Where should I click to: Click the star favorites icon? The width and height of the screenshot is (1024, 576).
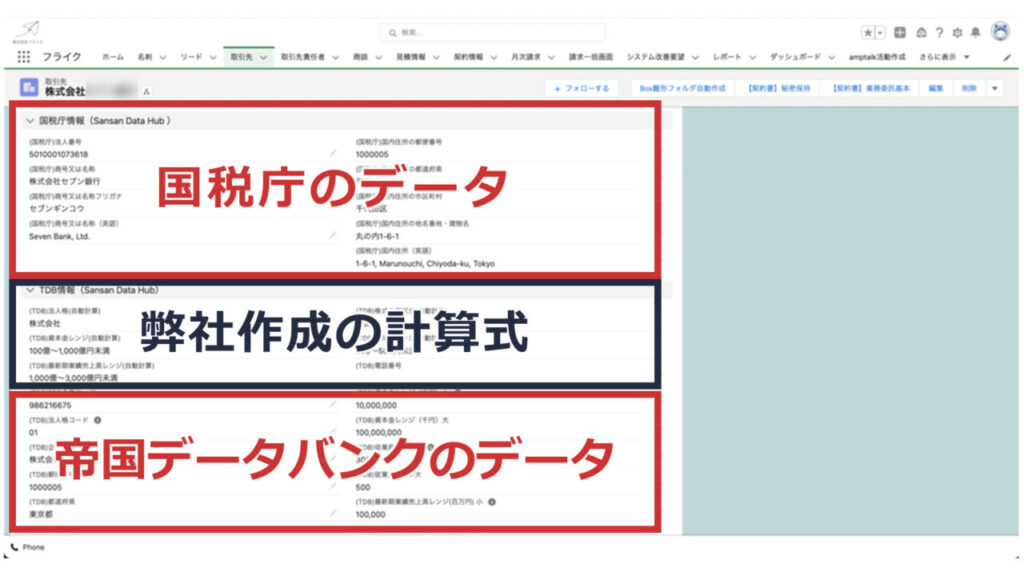(867, 33)
